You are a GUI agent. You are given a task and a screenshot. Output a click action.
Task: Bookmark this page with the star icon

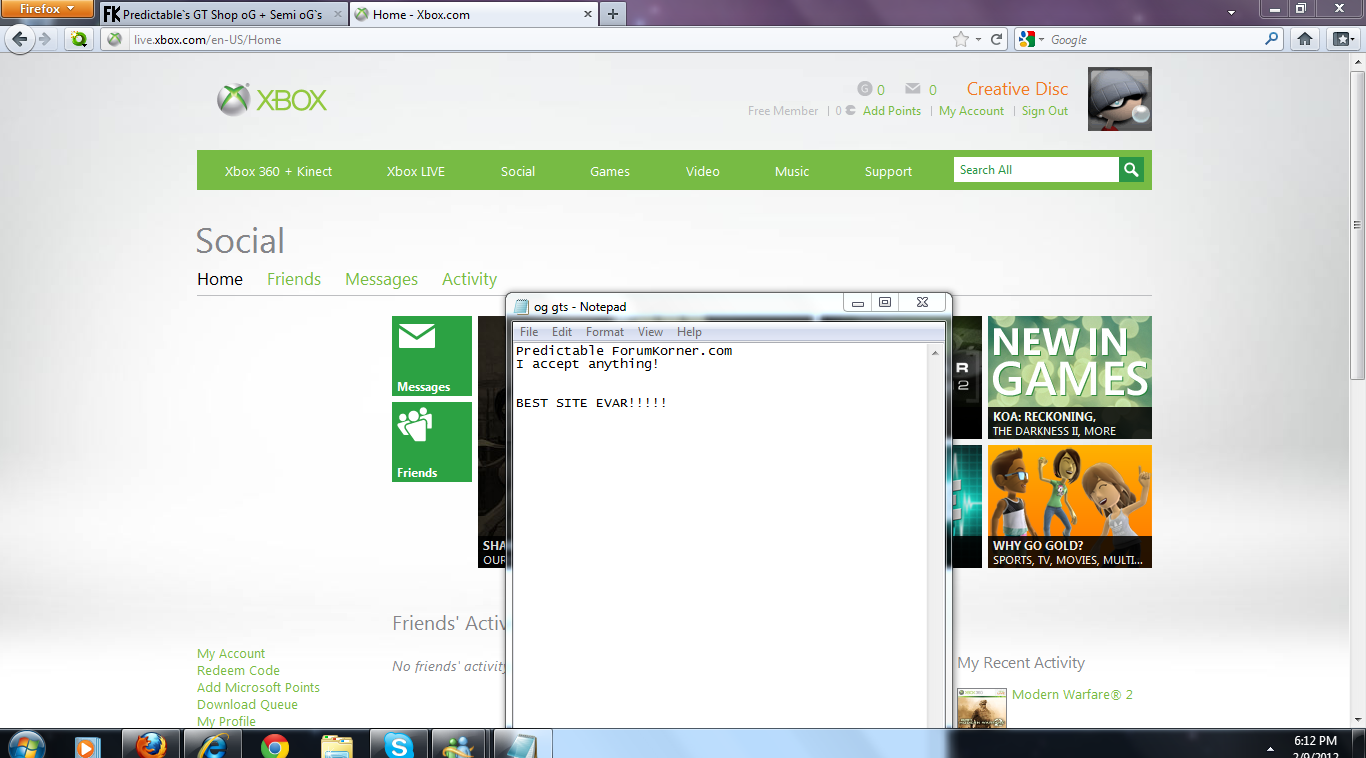pos(961,40)
